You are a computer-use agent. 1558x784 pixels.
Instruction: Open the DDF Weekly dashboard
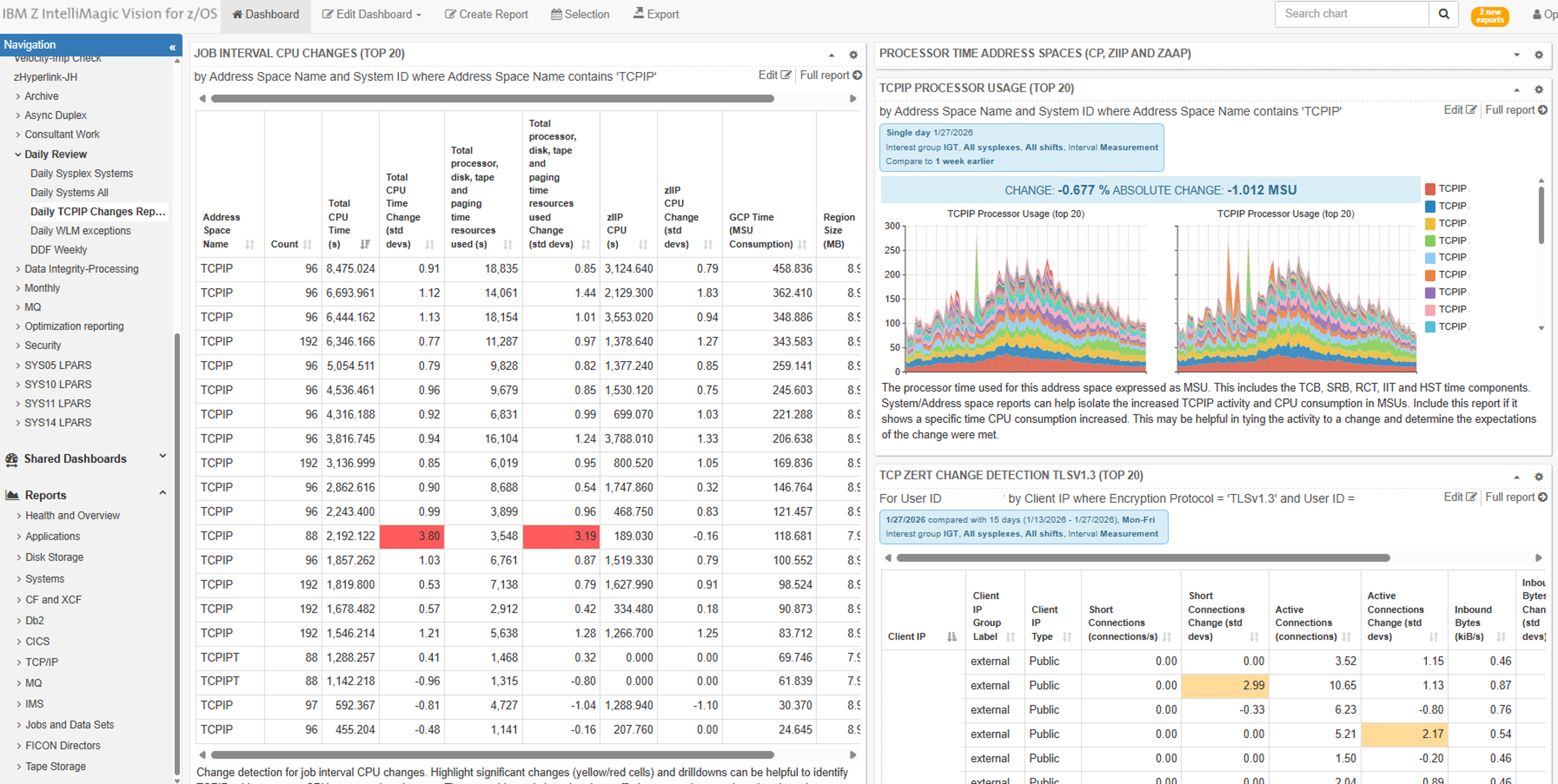click(59, 250)
